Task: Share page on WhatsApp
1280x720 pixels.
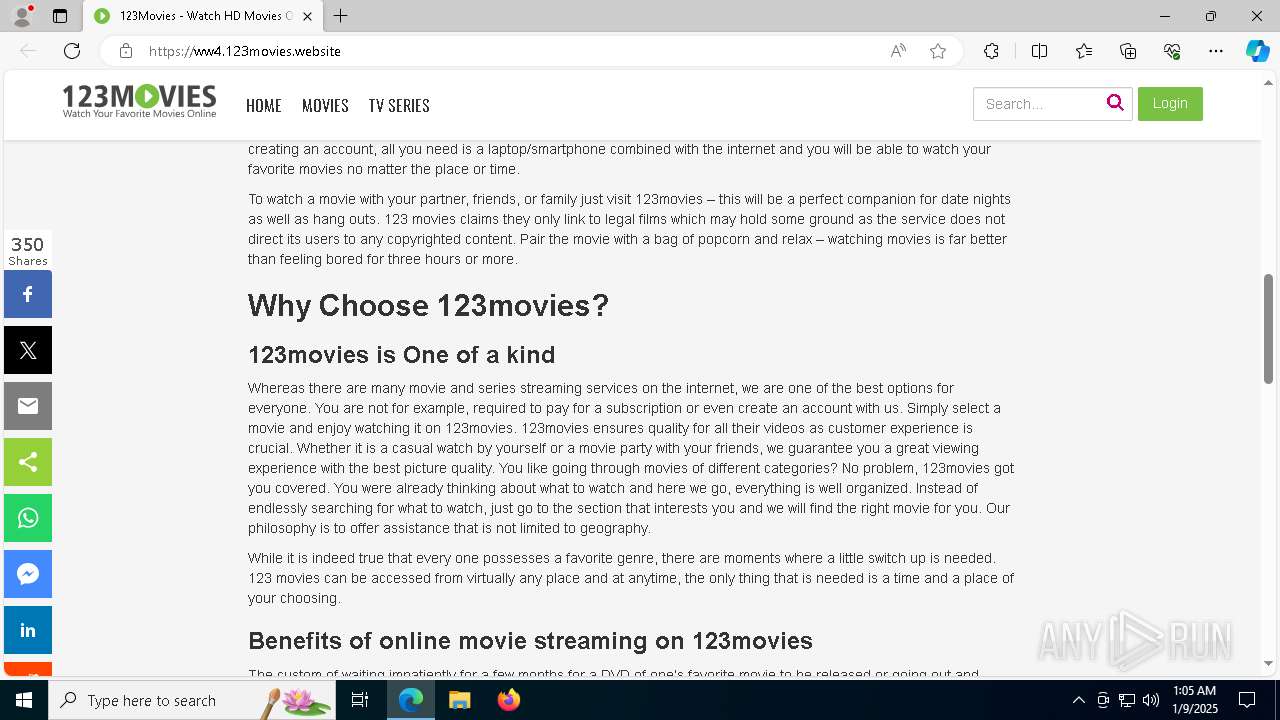Action: pos(28,518)
